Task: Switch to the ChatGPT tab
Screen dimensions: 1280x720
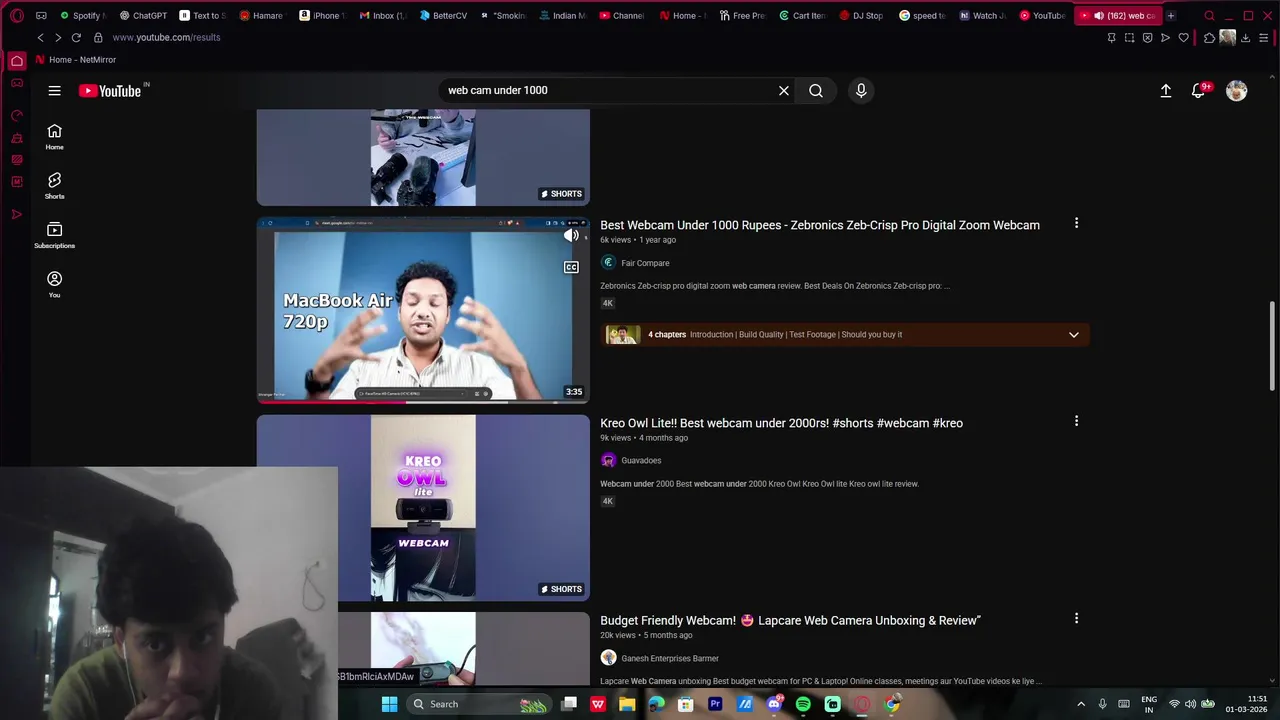Action: tap(142, 16)
